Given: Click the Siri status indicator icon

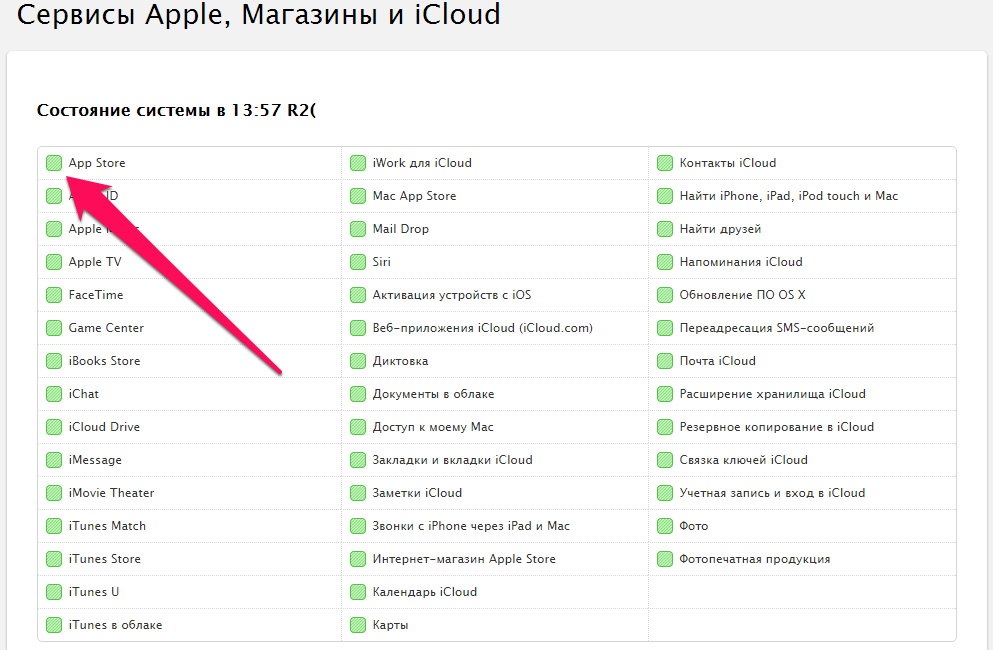Looking at the screenshot, I should (x=358, y=262).
